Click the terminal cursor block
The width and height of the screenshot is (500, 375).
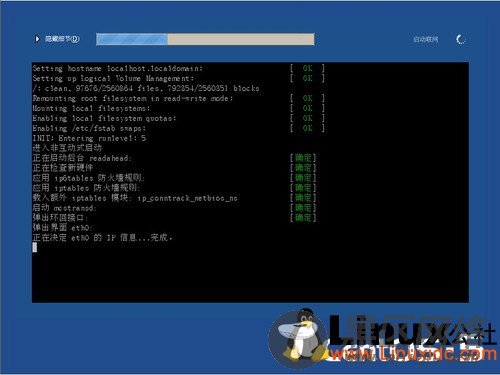tap(35, 247)
